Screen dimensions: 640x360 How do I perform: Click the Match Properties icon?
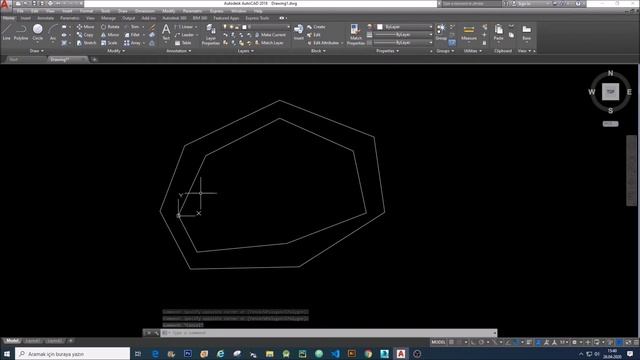click(x=356, y=34)
